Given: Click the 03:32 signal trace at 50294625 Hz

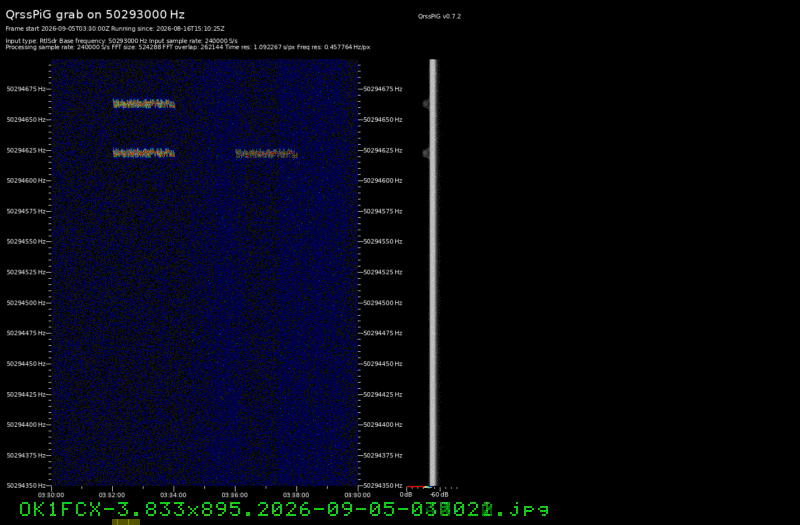Looking at the screenshot, I should point(144,153).
